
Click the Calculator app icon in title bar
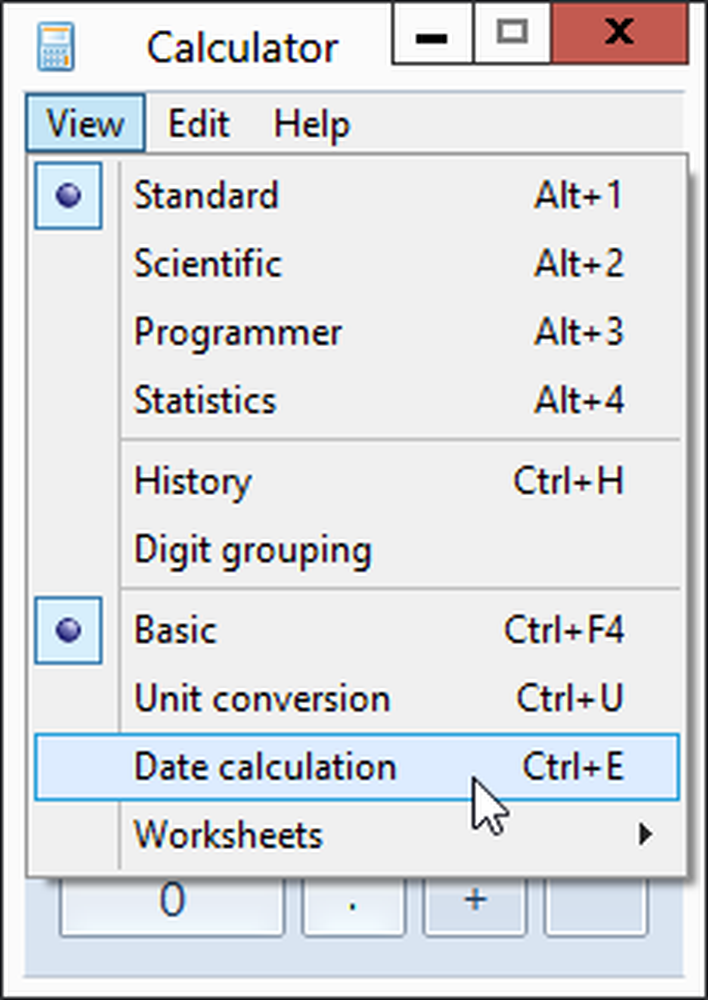pyautogui.click(x=55, y=46)
